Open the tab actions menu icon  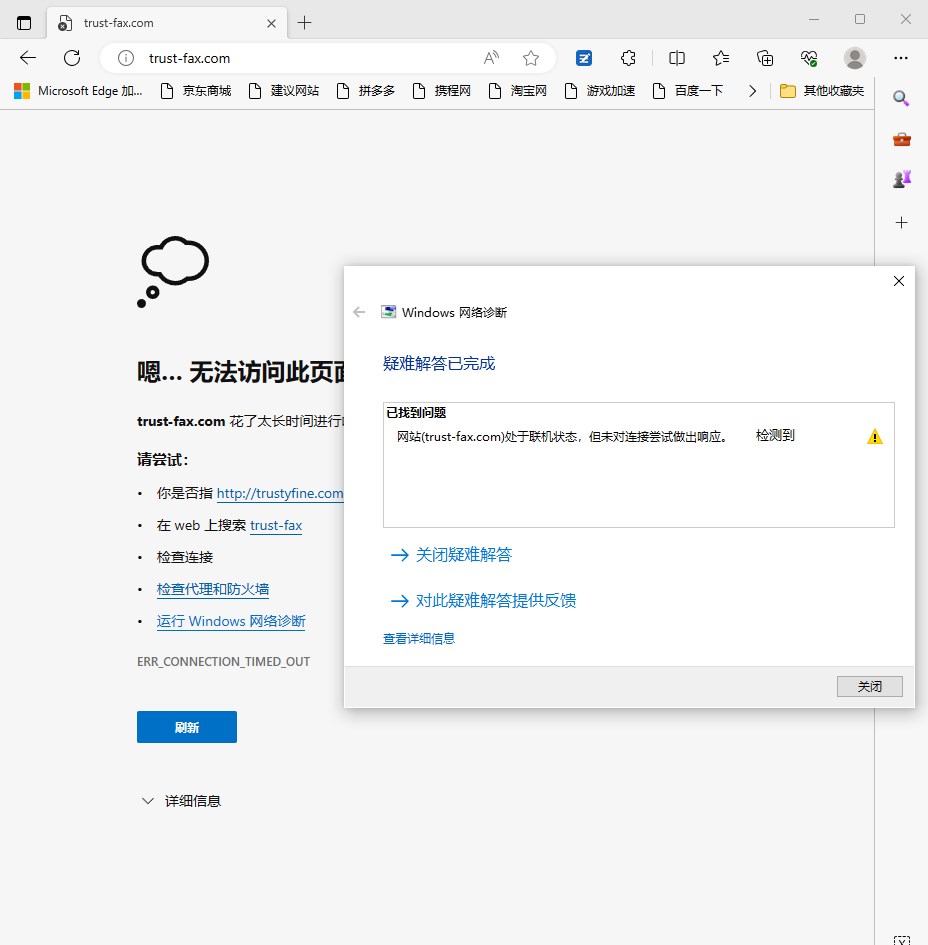pyautogui.click(x=24, y=23)
